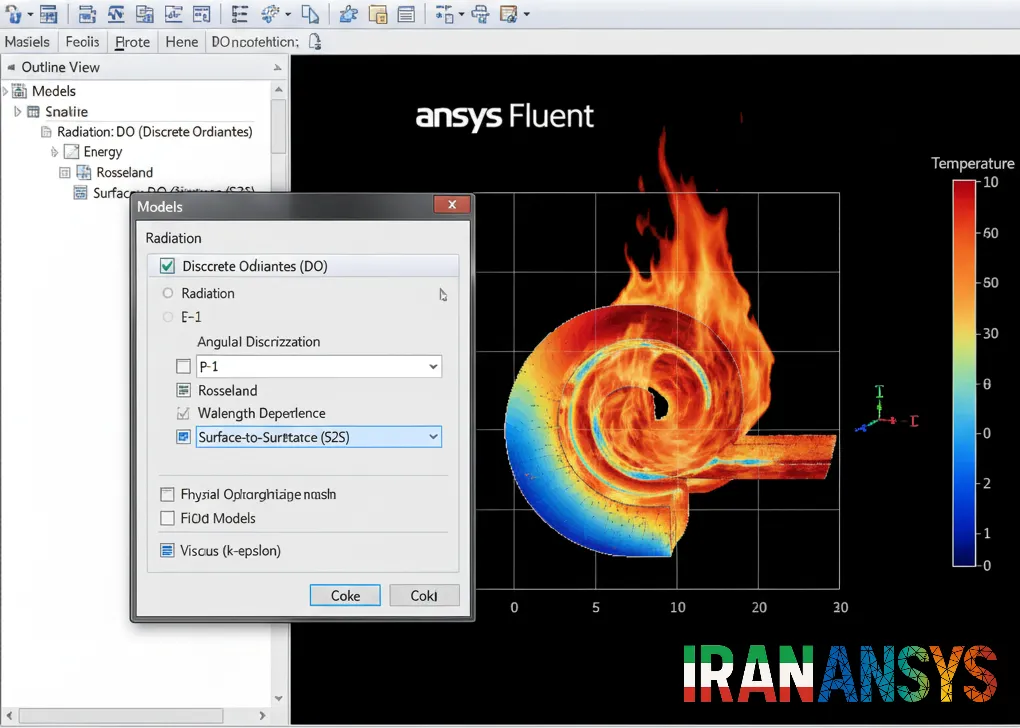1020x728 pixels.
Task: Click the Coke button in Models dialog
Action: point(345,595)
